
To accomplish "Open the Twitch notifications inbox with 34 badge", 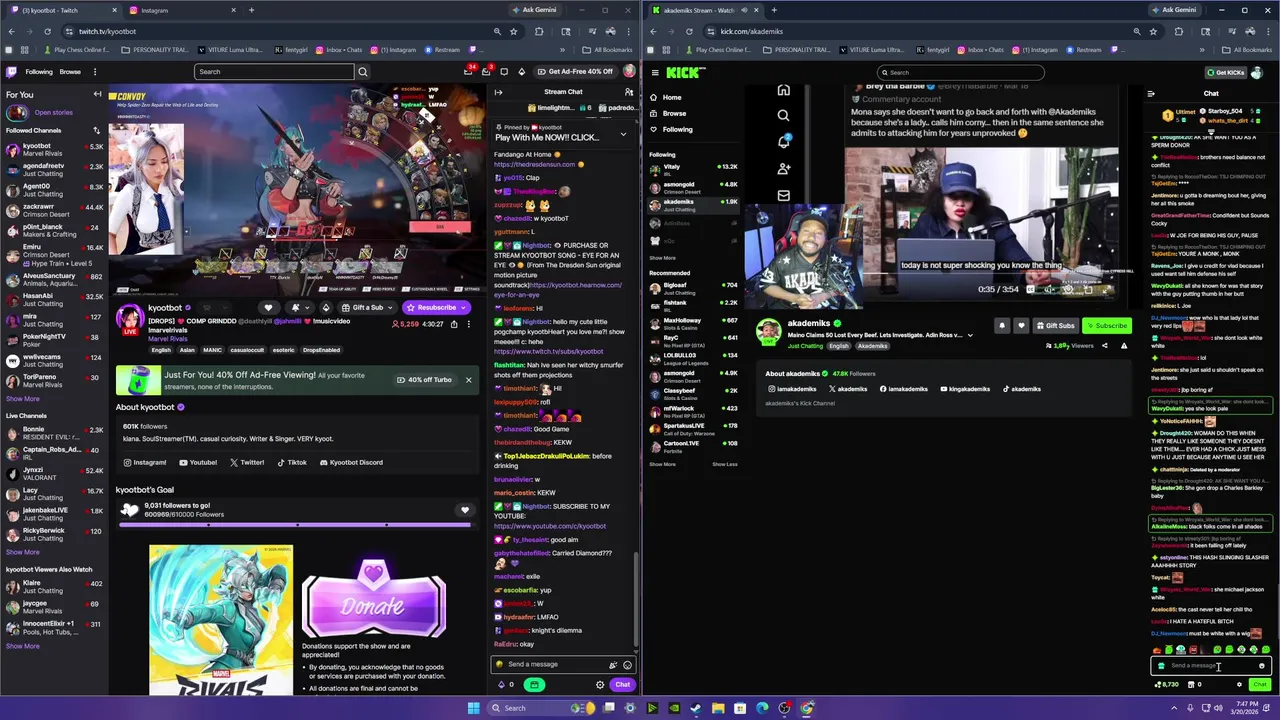I will pos(468,71).
